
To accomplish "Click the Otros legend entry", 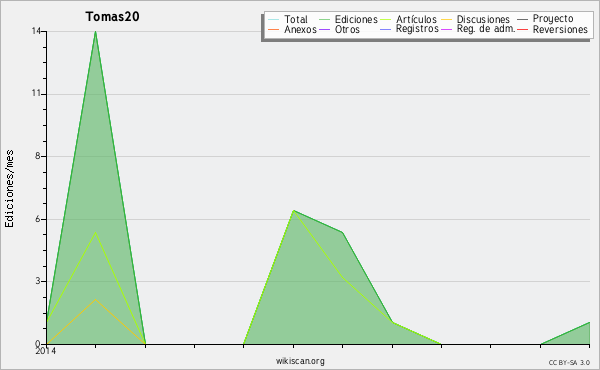I will (x=347, y=29).
